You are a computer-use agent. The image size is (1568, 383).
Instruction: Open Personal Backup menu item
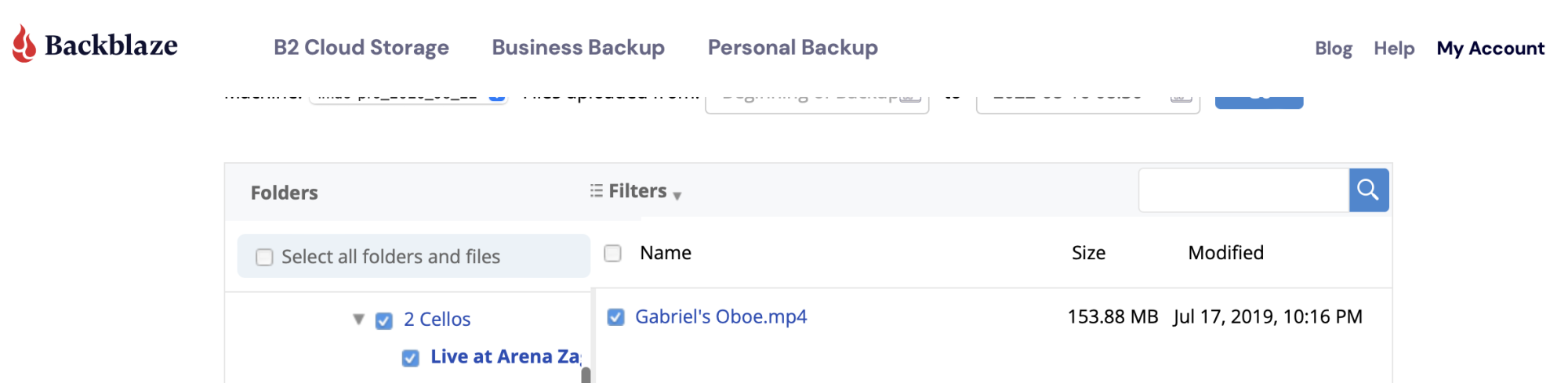793,48
